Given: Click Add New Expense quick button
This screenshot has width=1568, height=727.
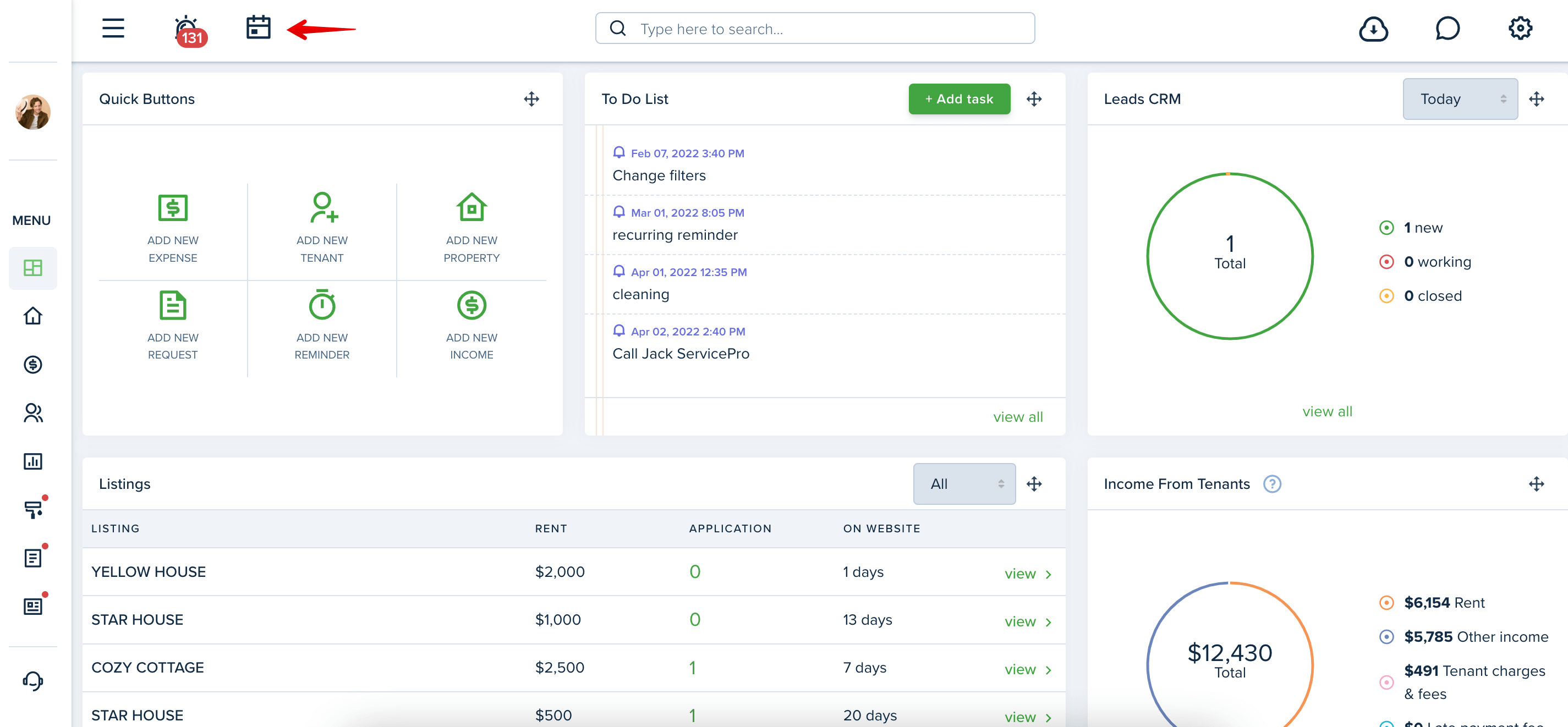Looking at the screenshot, I should coord(173,229).
